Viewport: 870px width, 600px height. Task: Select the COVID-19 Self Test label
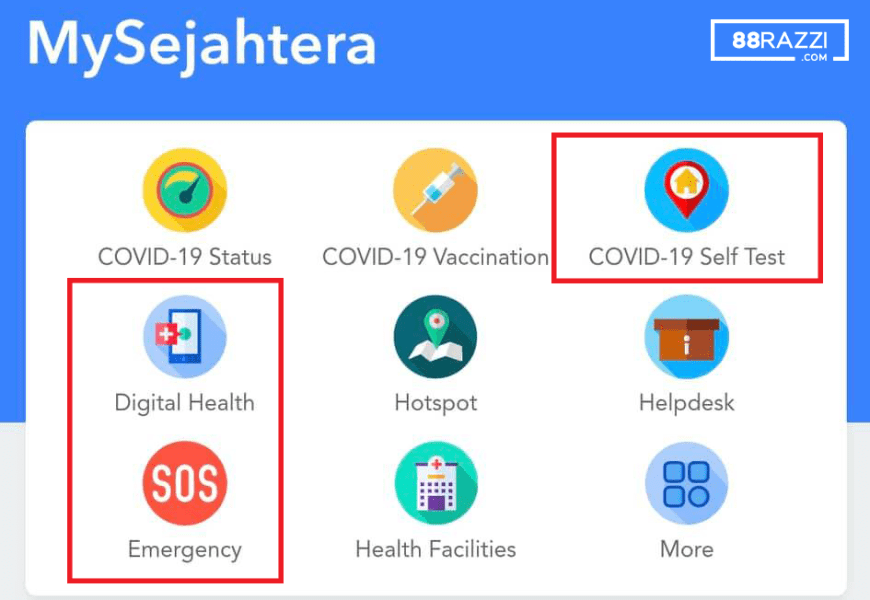point(687,257)
